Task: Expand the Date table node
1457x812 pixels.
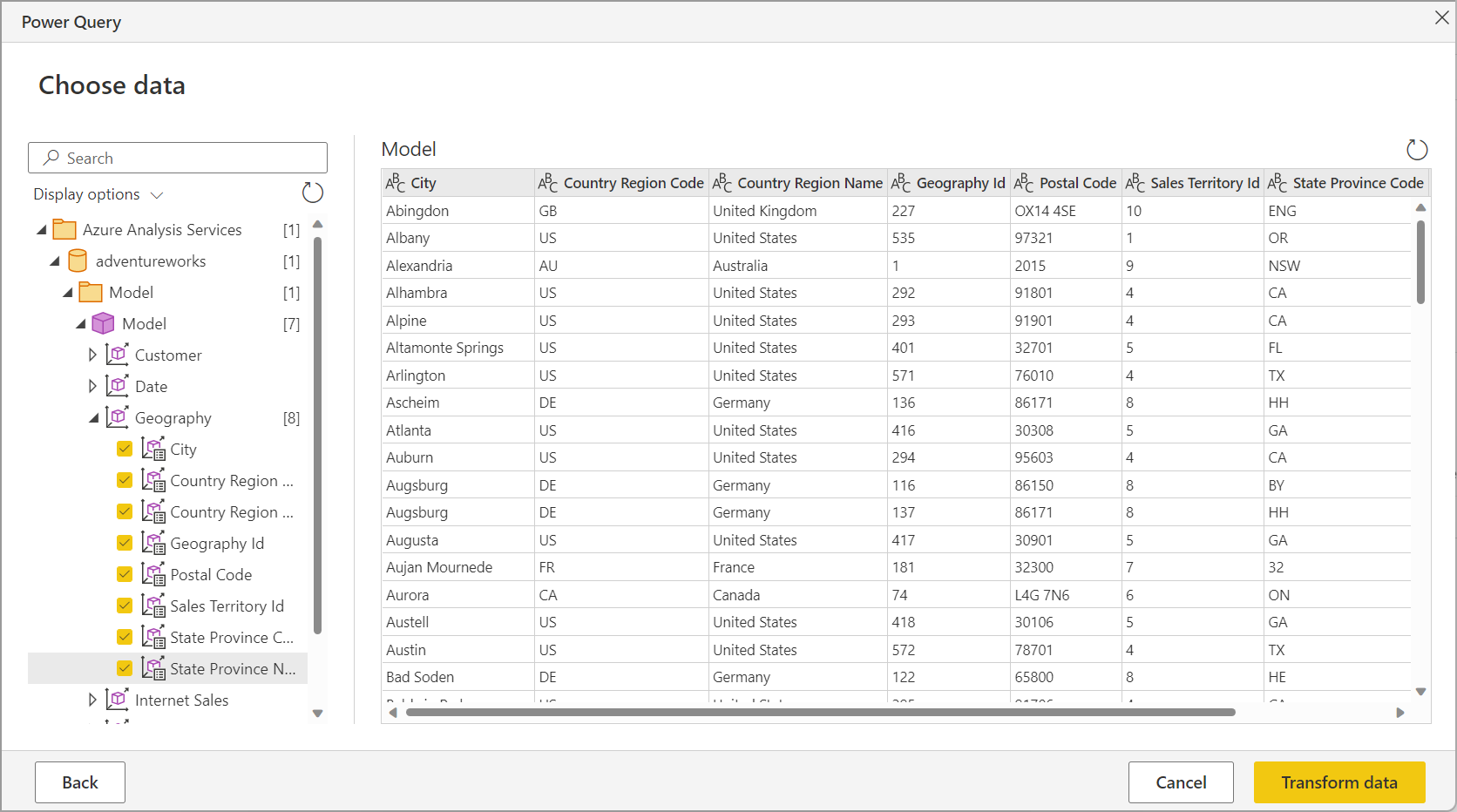Action: click(x=92, y=386)
